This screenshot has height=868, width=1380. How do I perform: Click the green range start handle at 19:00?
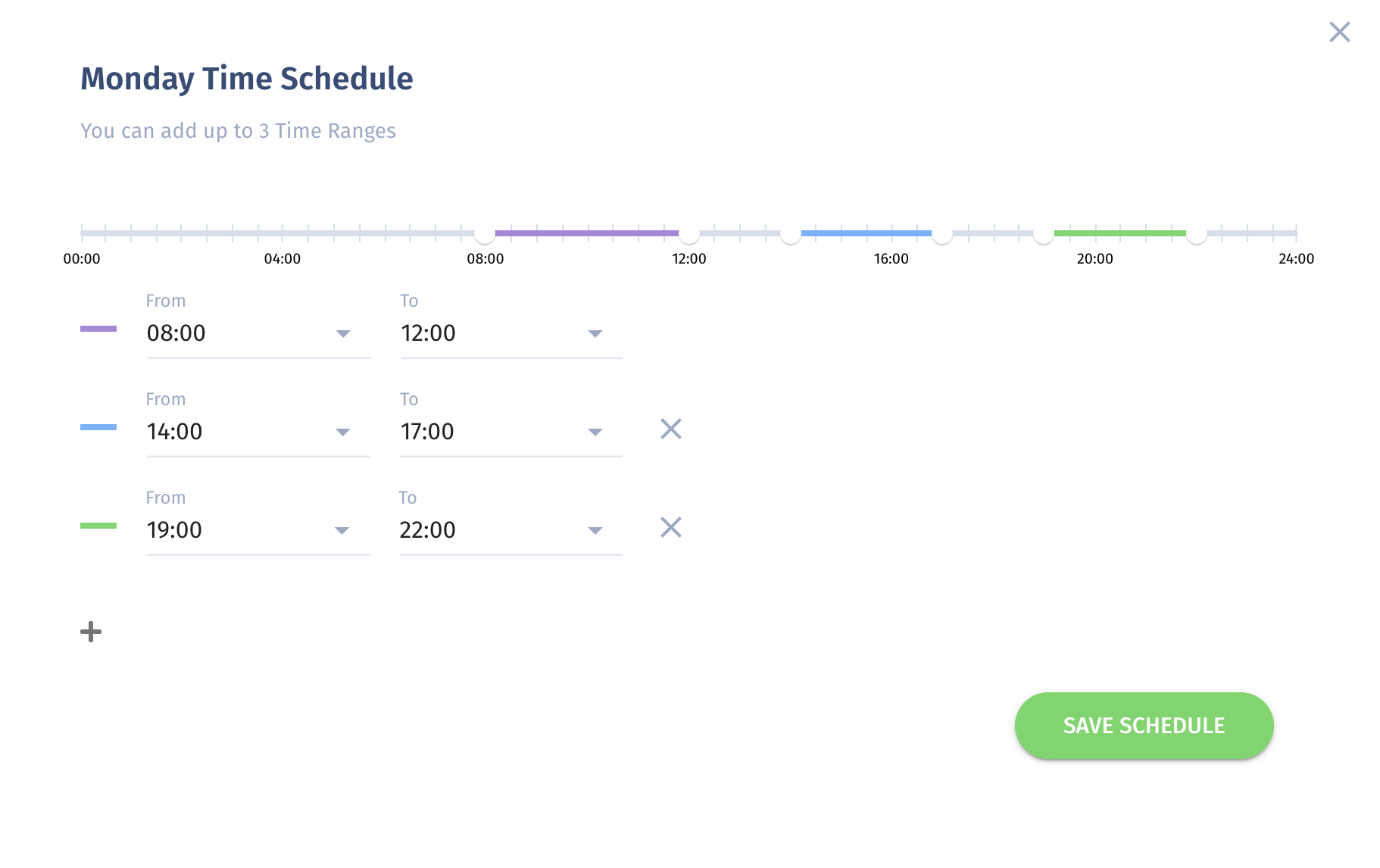1044,233
